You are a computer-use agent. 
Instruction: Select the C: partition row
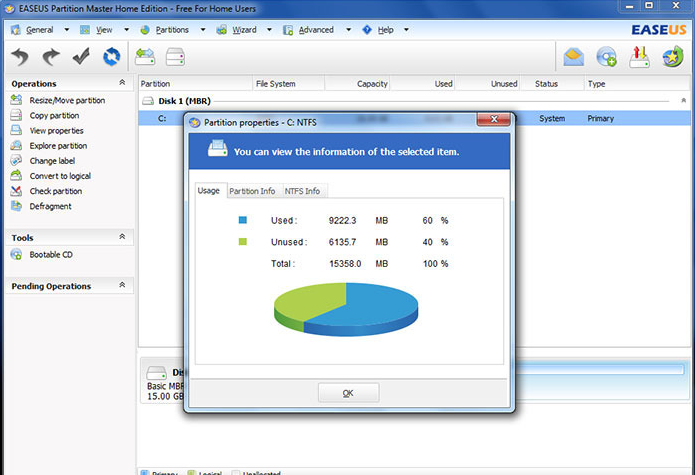tap(414, 118)
